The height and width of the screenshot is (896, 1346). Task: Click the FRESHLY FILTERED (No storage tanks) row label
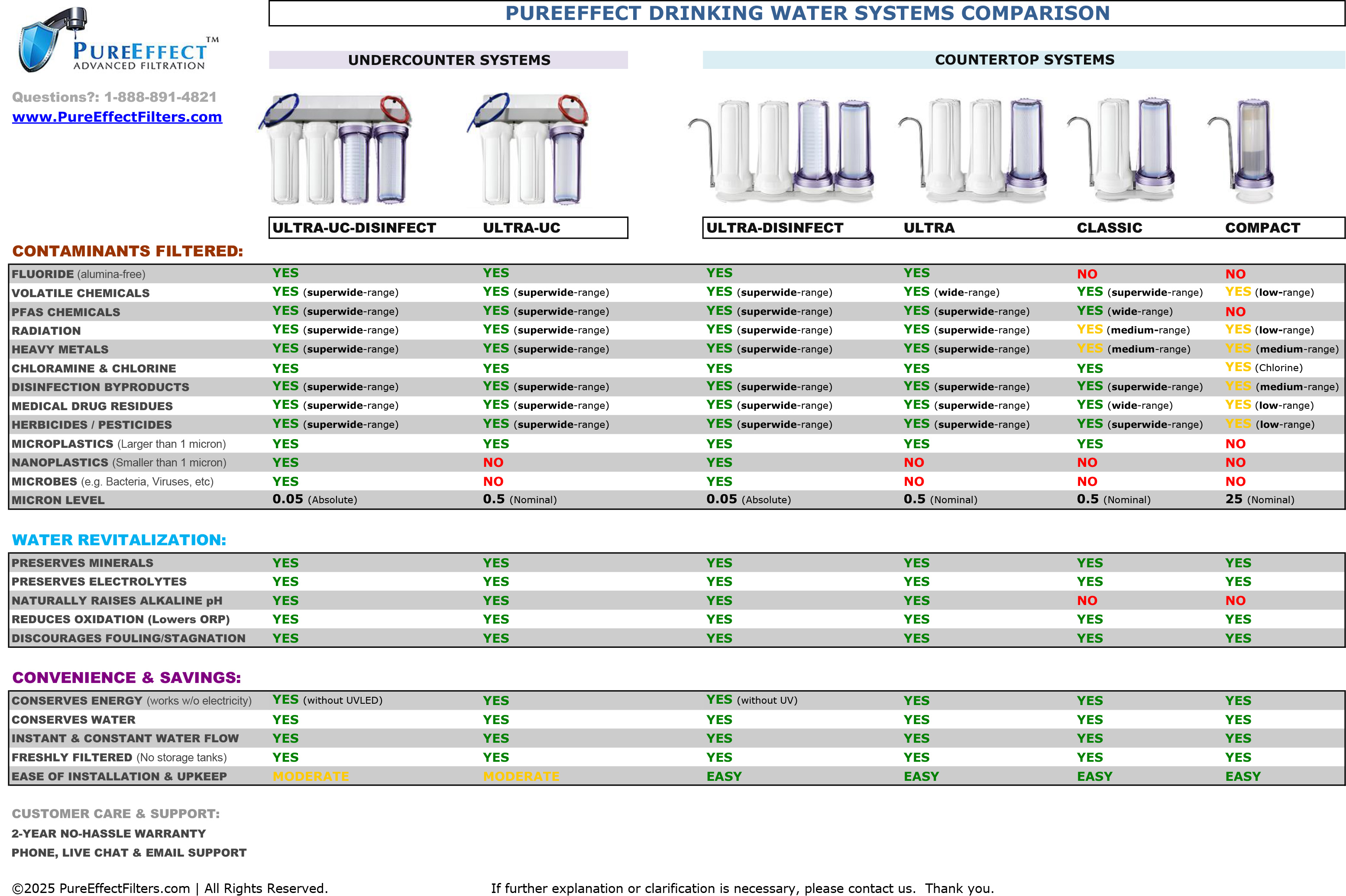[120, 758]
